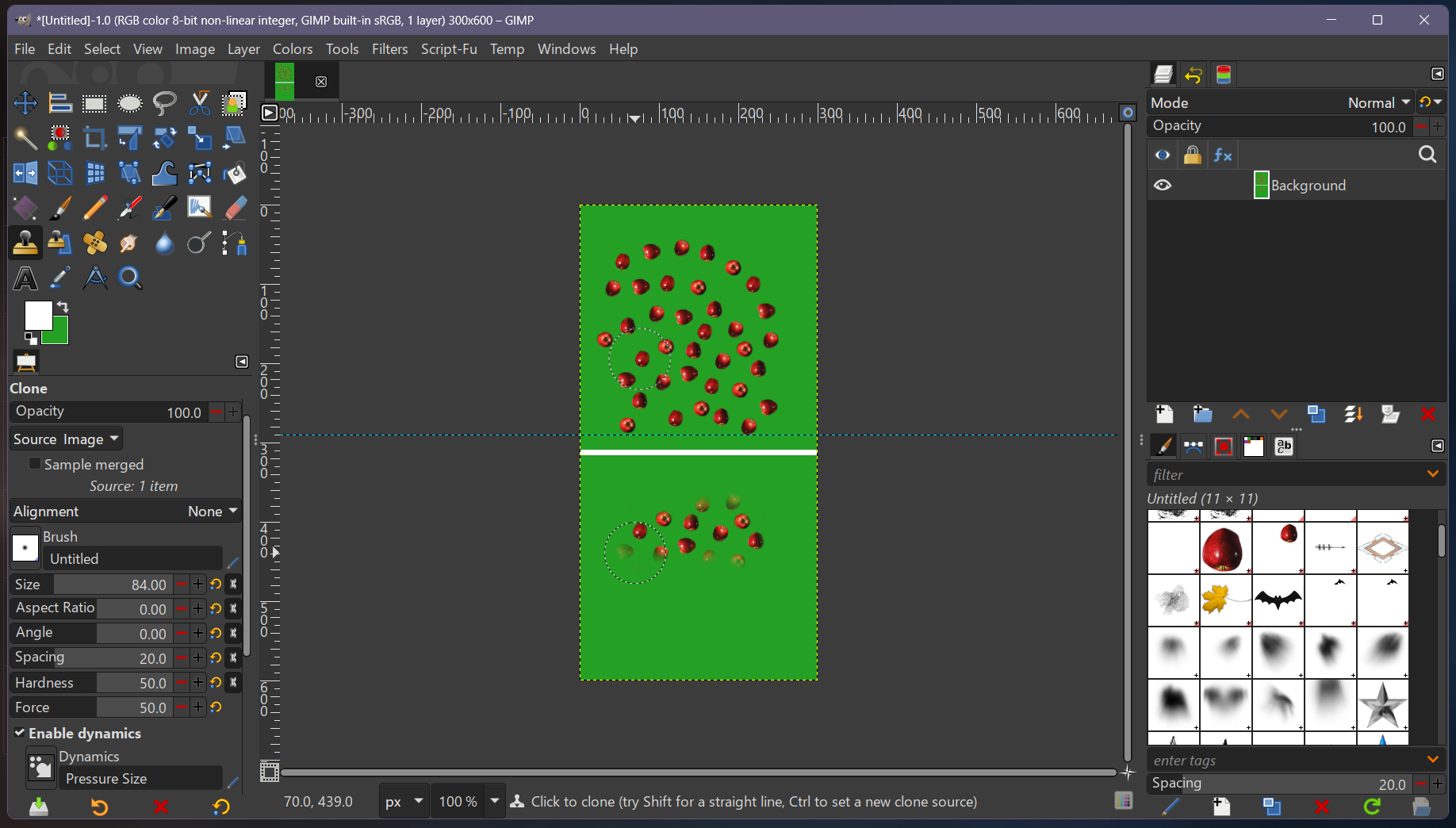This screenshot has width=1456, height=828.
Task: Select the Clone stamp tool
Action: click(x=25, y=243)
